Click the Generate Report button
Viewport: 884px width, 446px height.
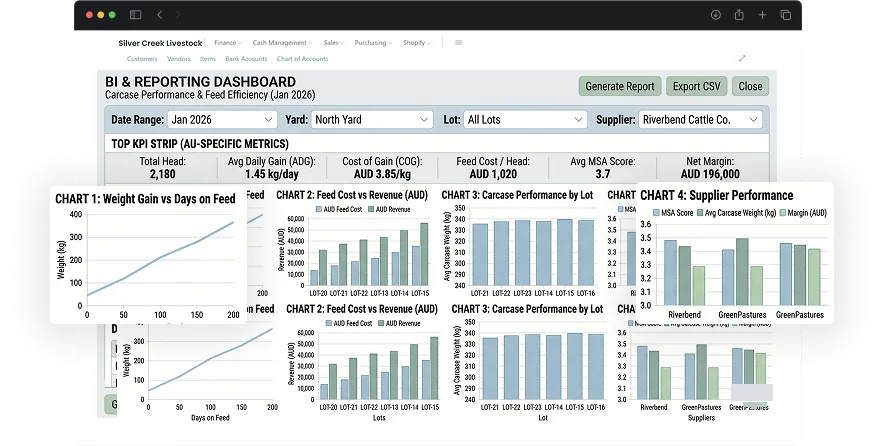(x=620, y=86)
